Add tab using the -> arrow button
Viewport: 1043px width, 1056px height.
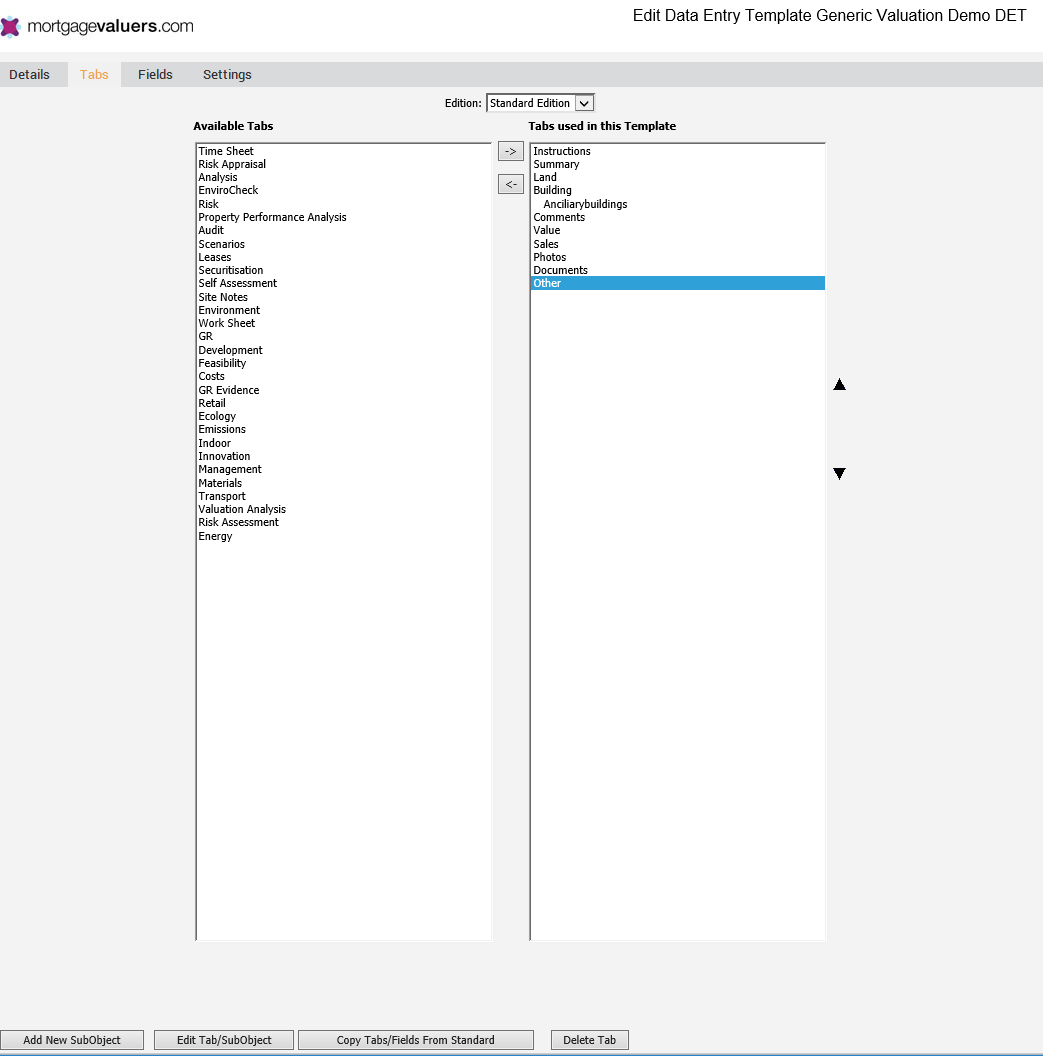(x=510, y=152)
